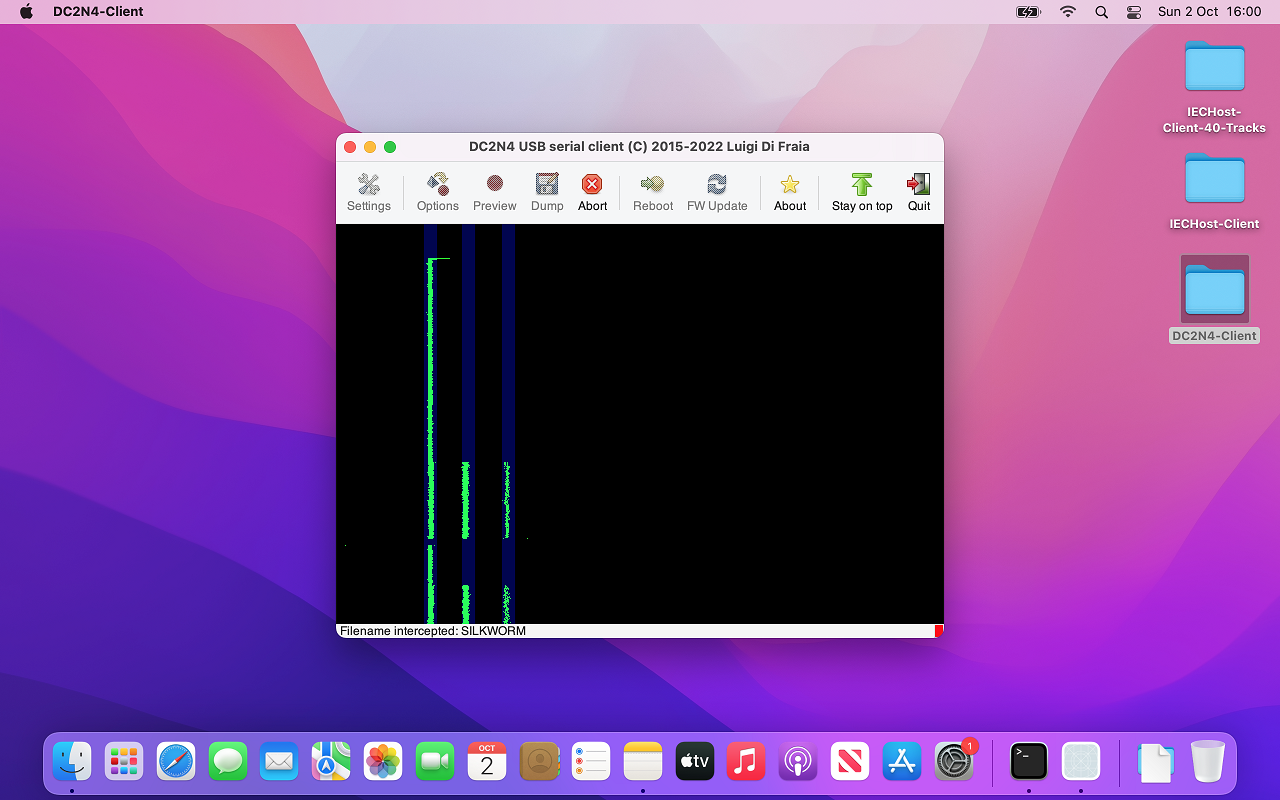The image size is (1280, 800).
Task: Open Mail from the Dock
Action: [x=279, y=762]
